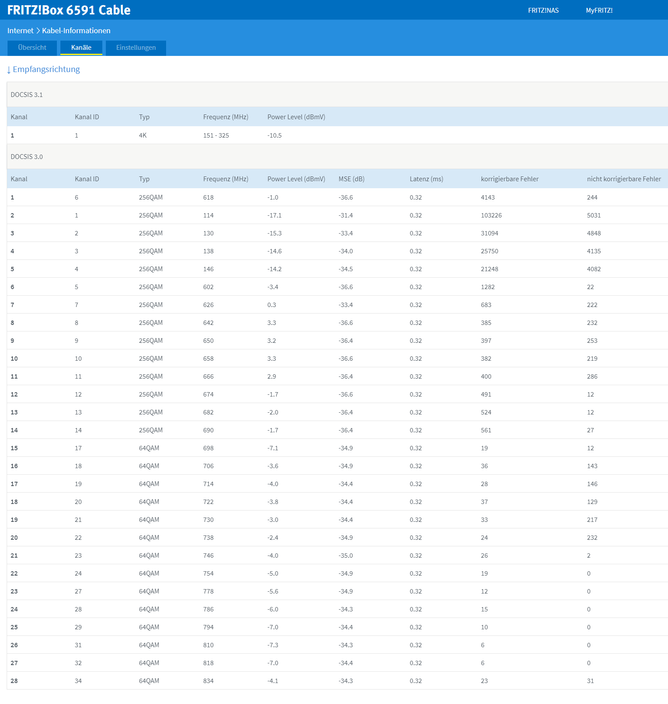Click the DOCSIS 3.0 section label
The width and height of the screenshot is (668, 704).
click(x=26, y=157)
